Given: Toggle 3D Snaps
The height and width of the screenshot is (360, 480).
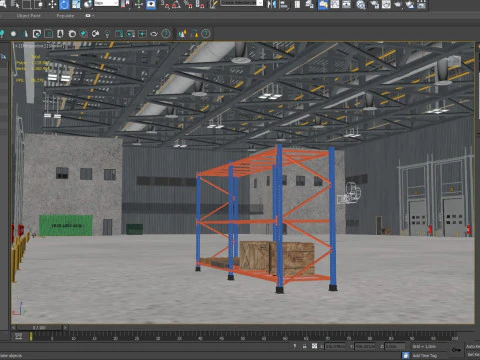Looking at the screenshot, I should (165, 4).
